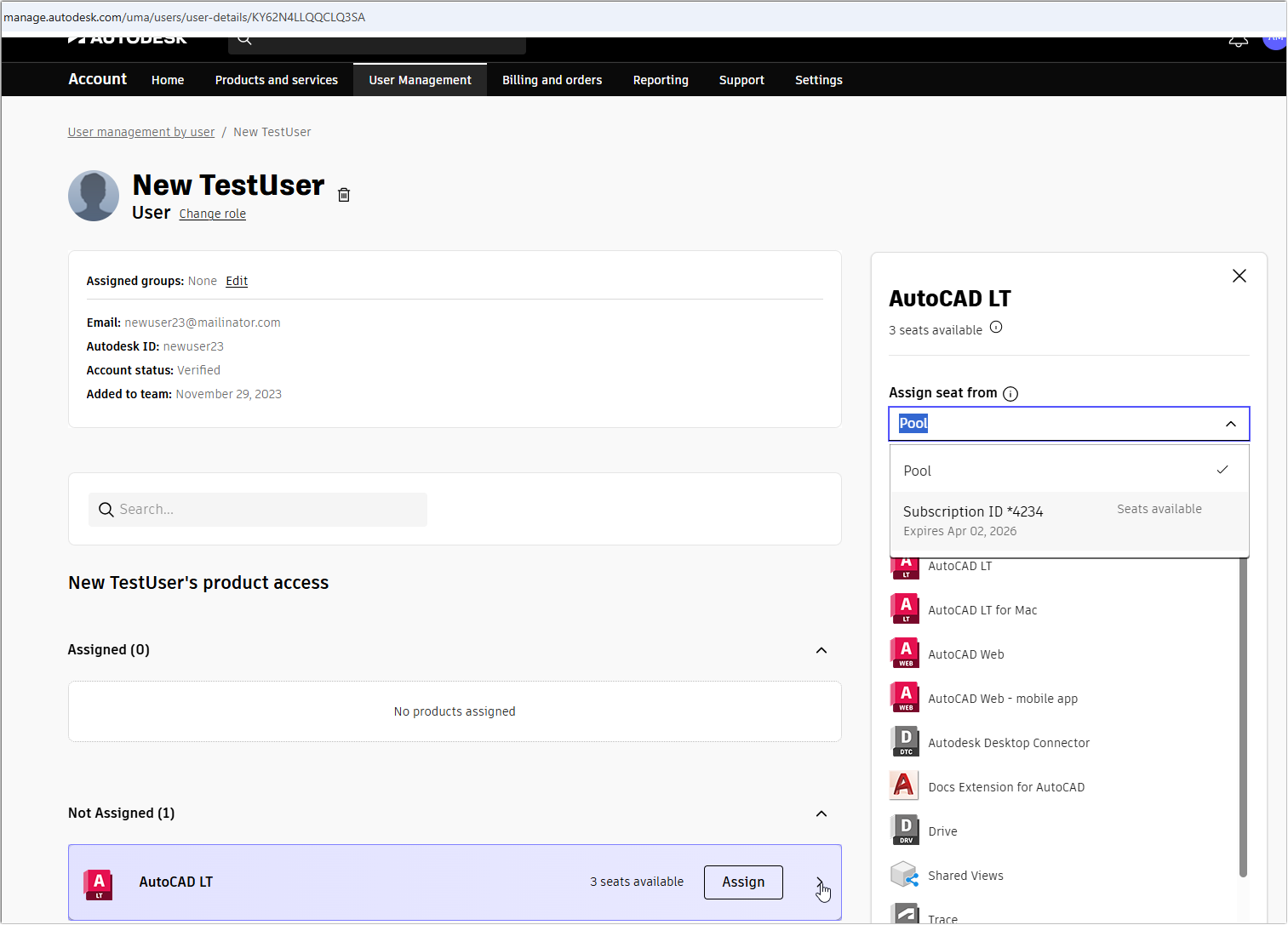Screen dimensions: 1288x925
Task: Click the Autodesk logo
Action: [126, 37]
